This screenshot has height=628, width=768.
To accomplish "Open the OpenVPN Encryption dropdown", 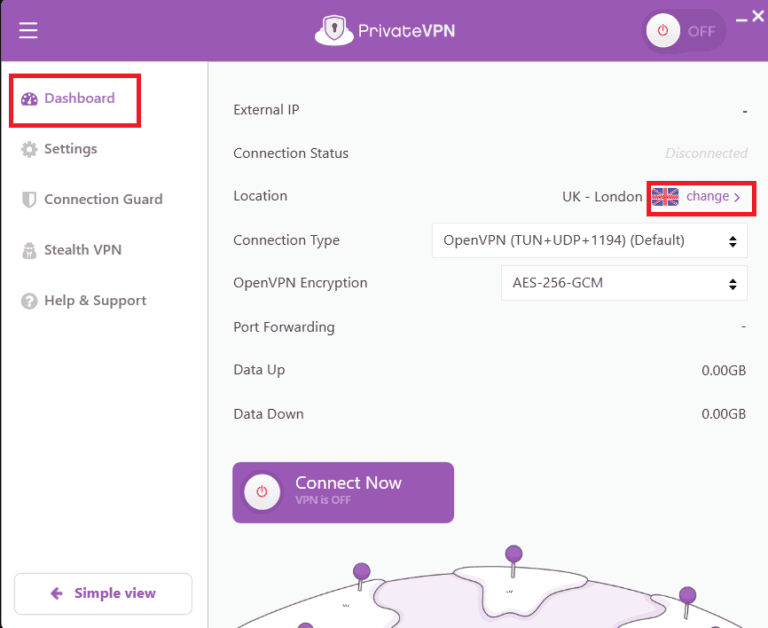I will [x=623, y=283].
